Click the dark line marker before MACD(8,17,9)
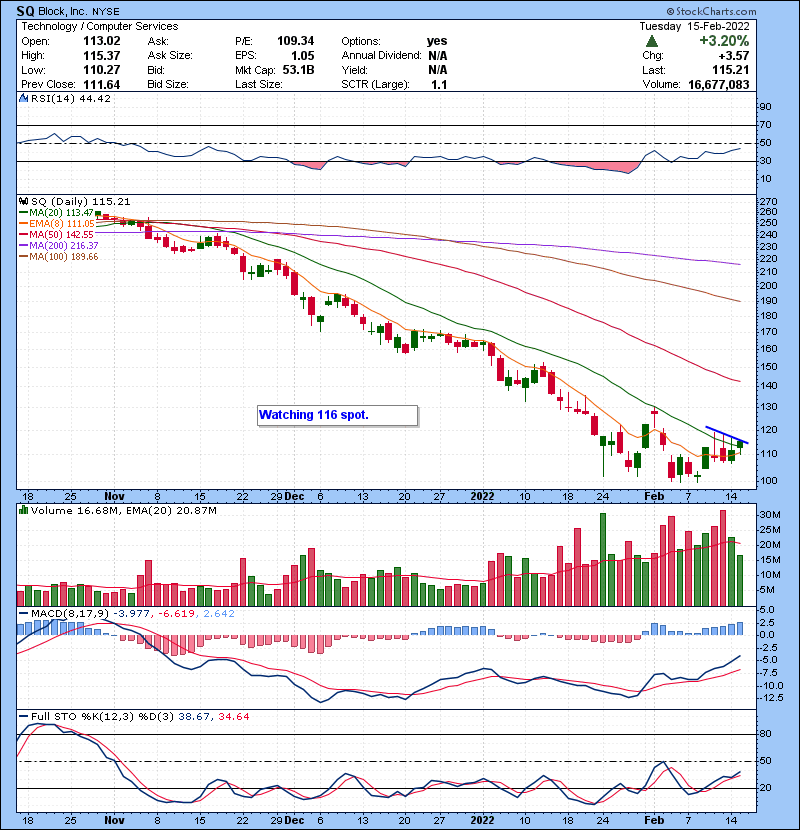 point(23,614)
